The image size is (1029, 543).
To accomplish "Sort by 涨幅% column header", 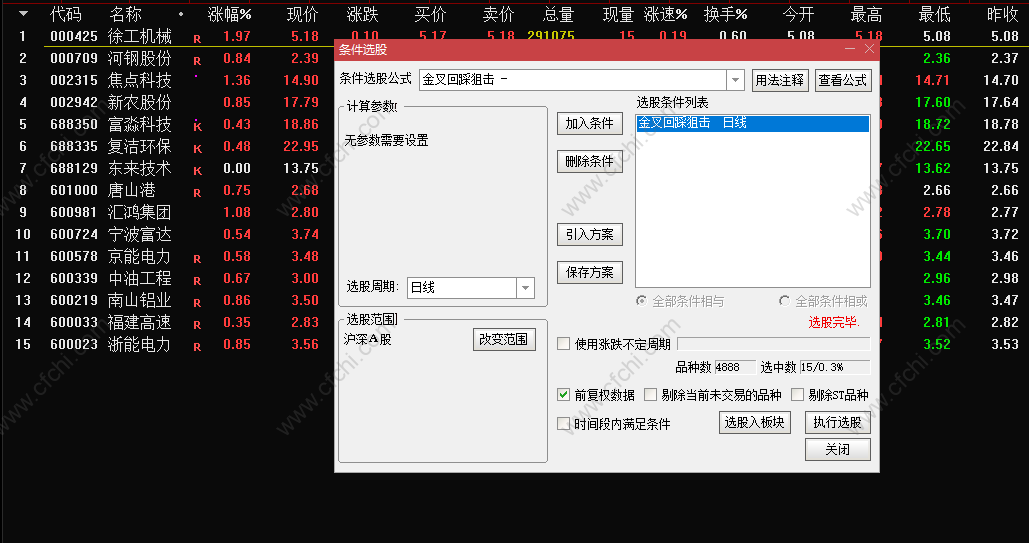I will [230, 14].
